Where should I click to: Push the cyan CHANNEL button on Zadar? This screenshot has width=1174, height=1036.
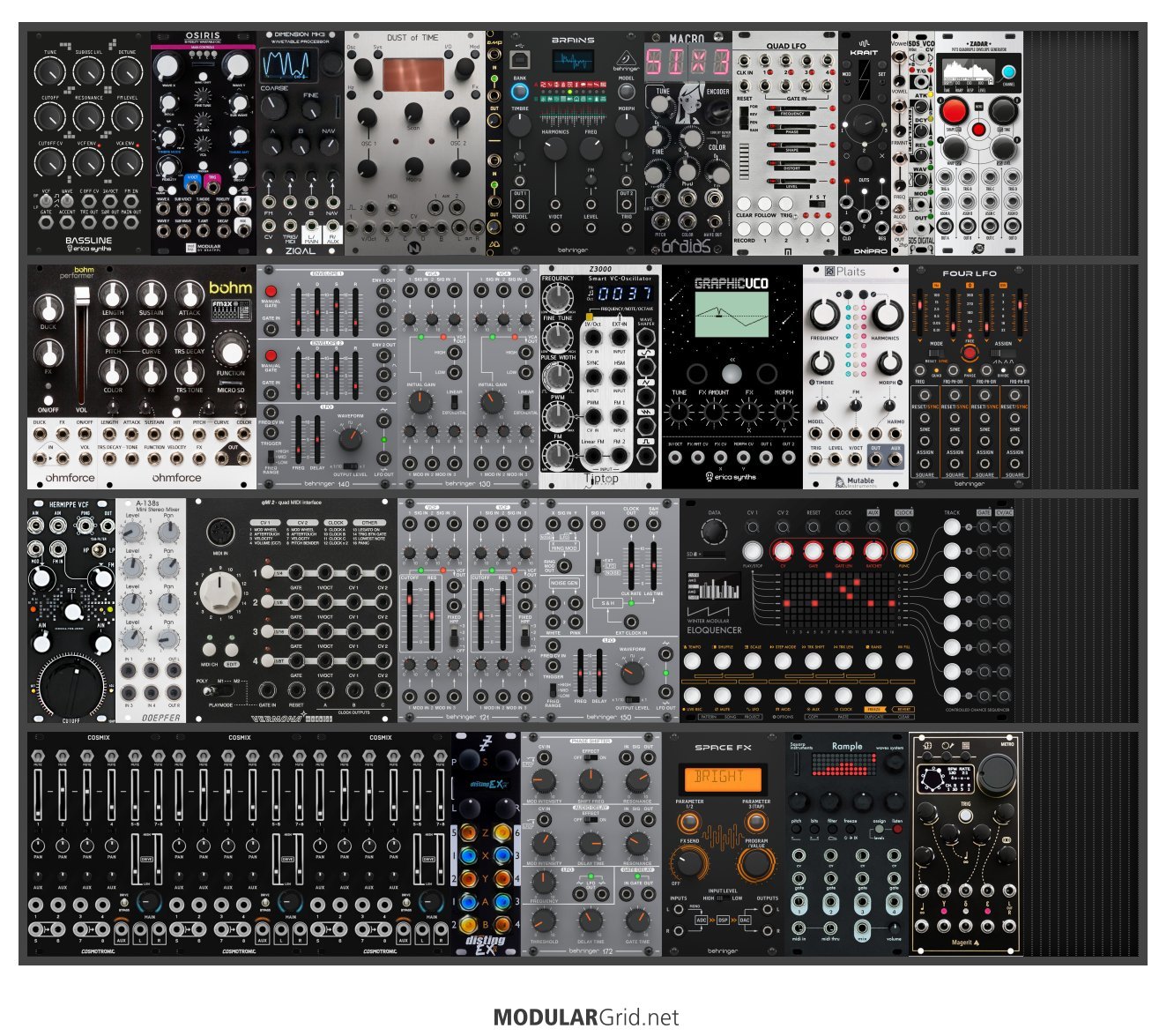click(1008, 72)
